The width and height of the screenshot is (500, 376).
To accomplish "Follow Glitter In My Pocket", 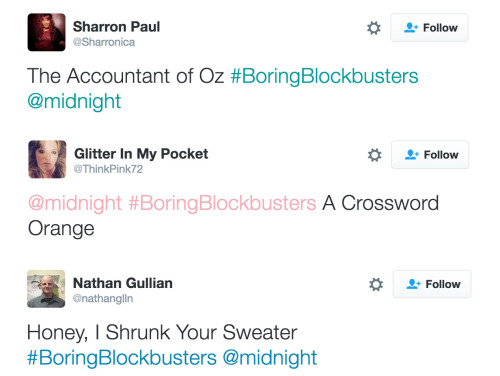I will point(430,155).
